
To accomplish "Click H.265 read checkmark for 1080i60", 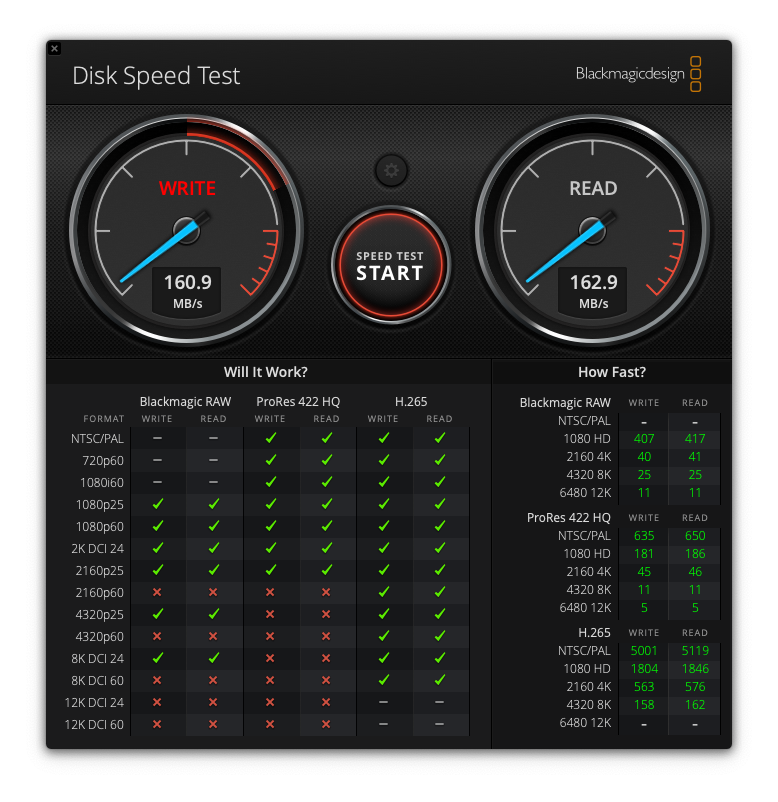I will [x=439, y=482].
